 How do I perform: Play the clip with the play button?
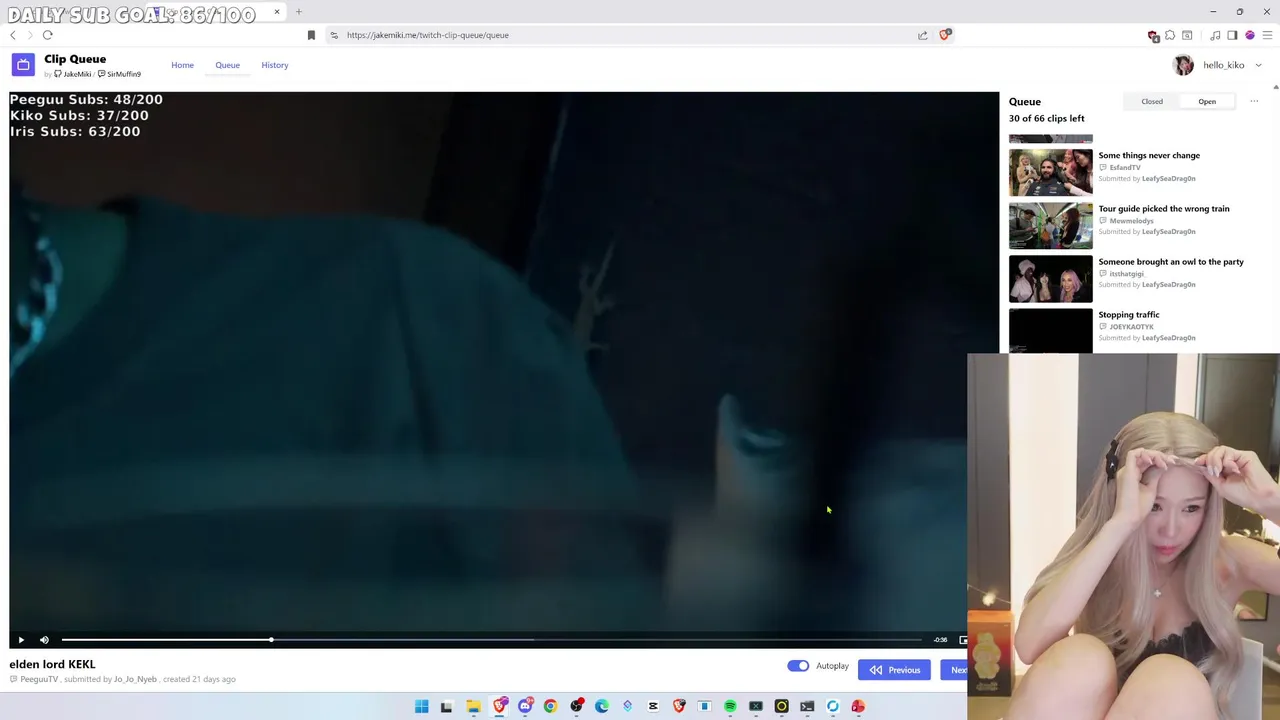[x=21, y=640]
